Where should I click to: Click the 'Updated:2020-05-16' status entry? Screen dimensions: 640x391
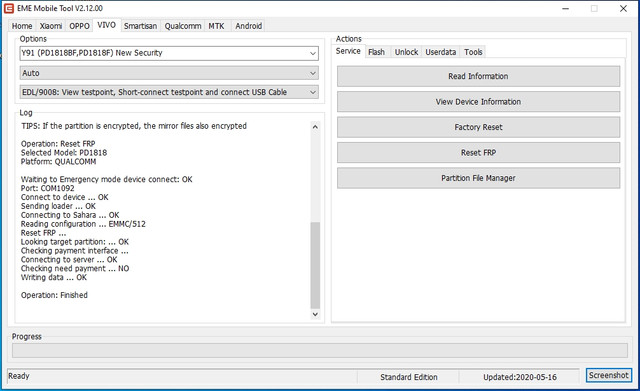(520, 377)
